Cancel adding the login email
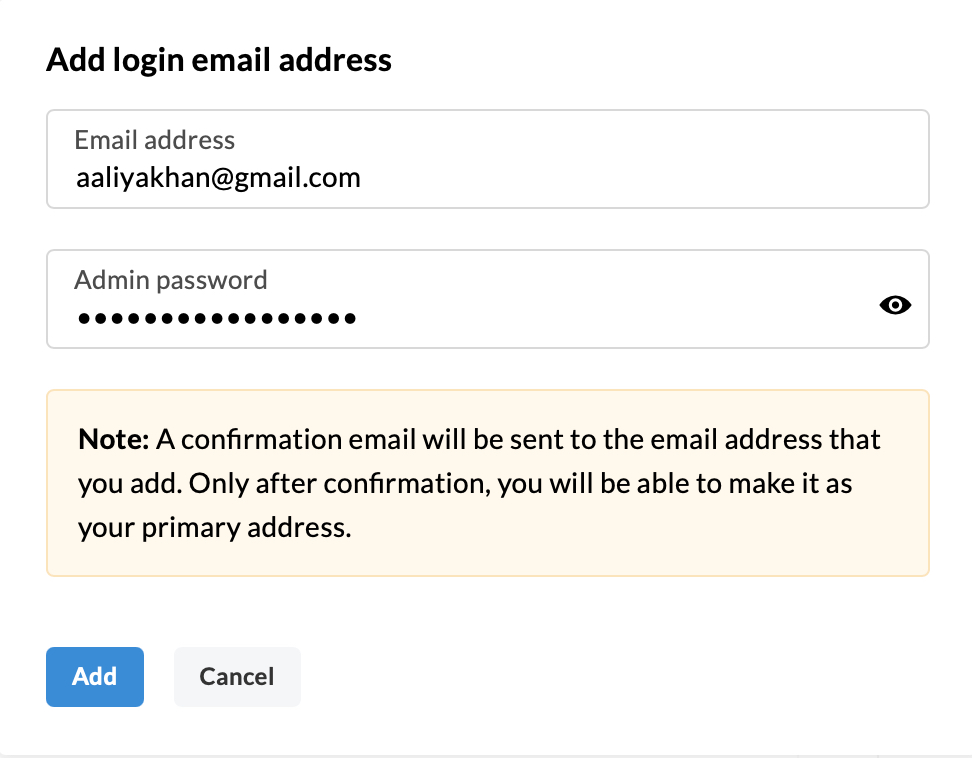 click(237, 677)
